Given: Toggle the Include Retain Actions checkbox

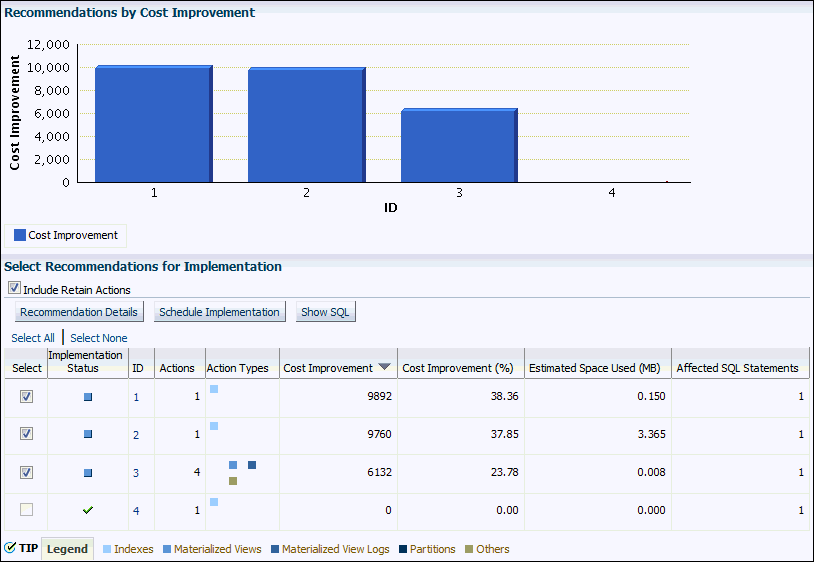Looking at the screenshot, I should click(14, 289).
